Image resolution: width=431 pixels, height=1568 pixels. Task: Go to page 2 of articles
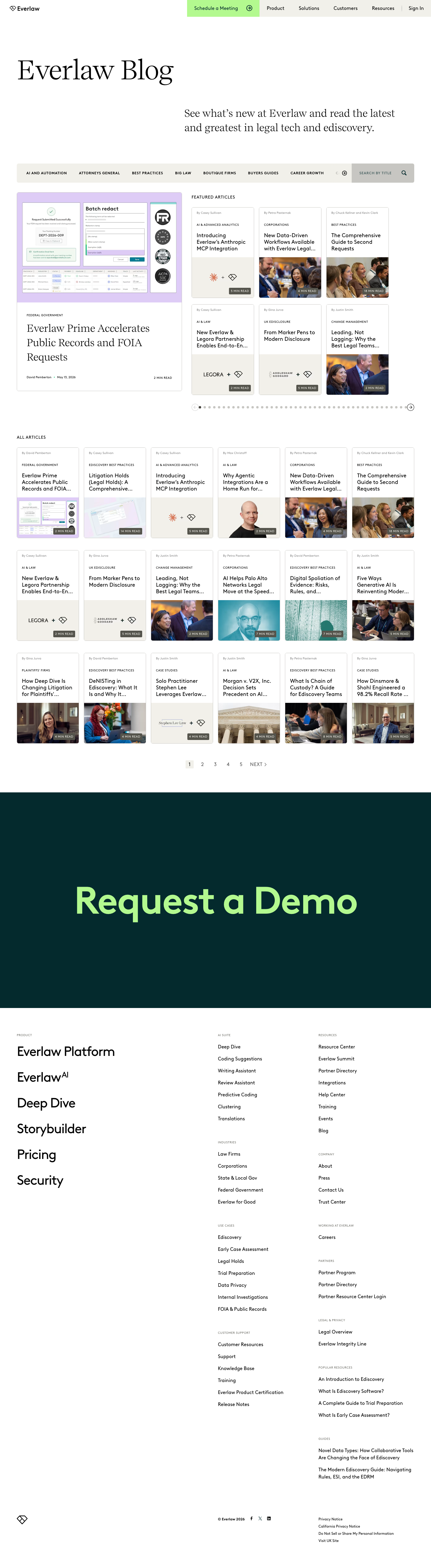(x=202, y=765)
